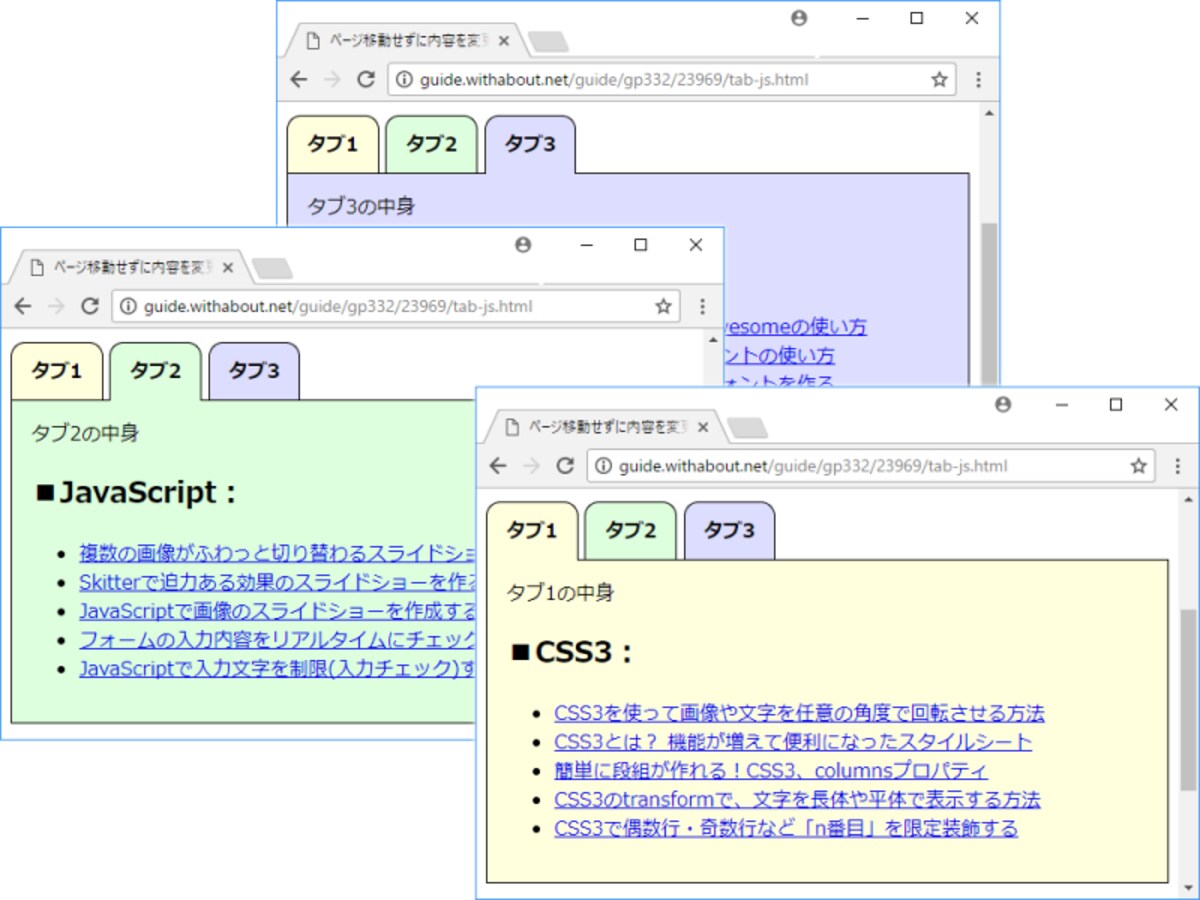Open the Chrome menu dots in the front タブ1 window

point(1177,466)
